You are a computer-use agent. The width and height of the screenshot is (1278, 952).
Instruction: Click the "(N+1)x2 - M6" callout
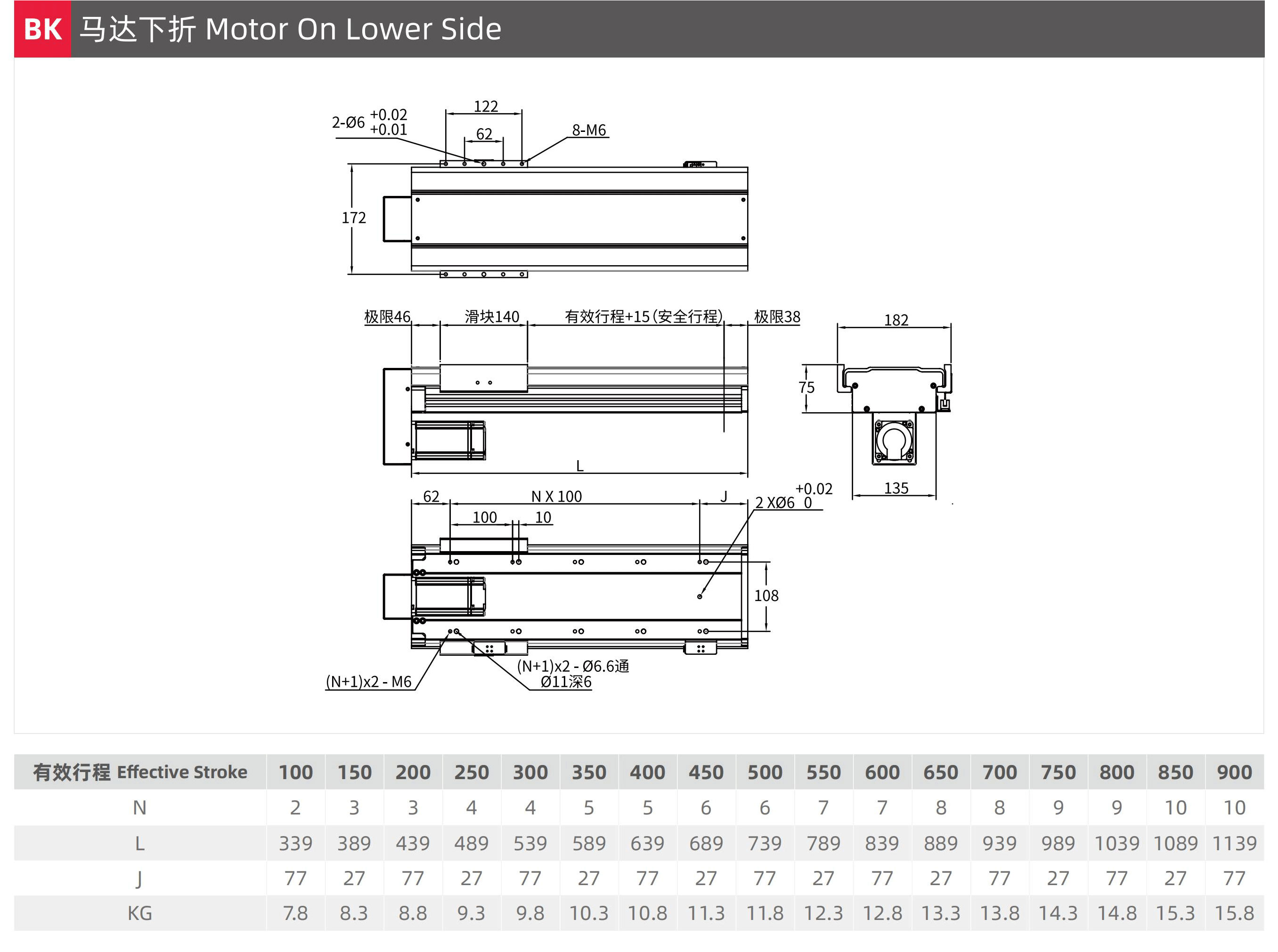[369, 682]
